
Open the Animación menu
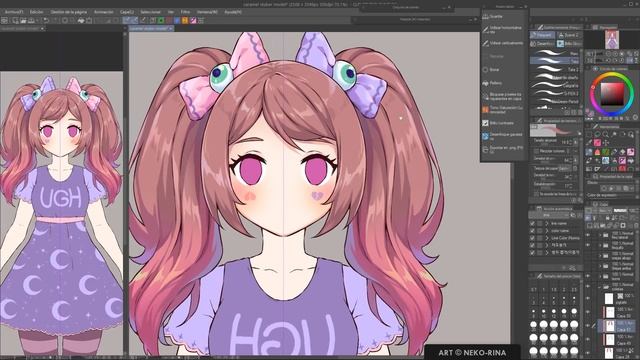[104, 12]
